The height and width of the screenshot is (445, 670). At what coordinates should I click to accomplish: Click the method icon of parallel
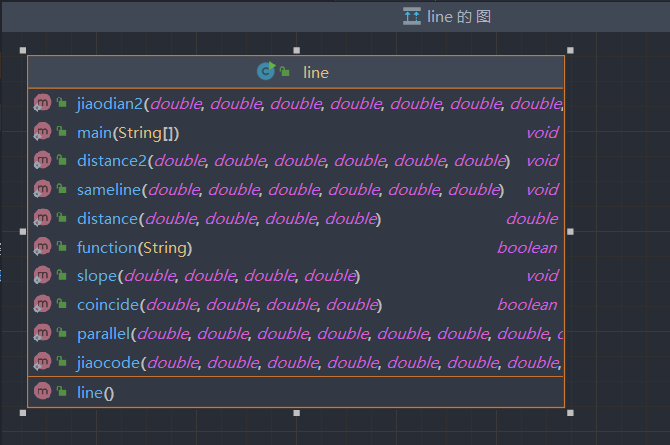(42, 333)
